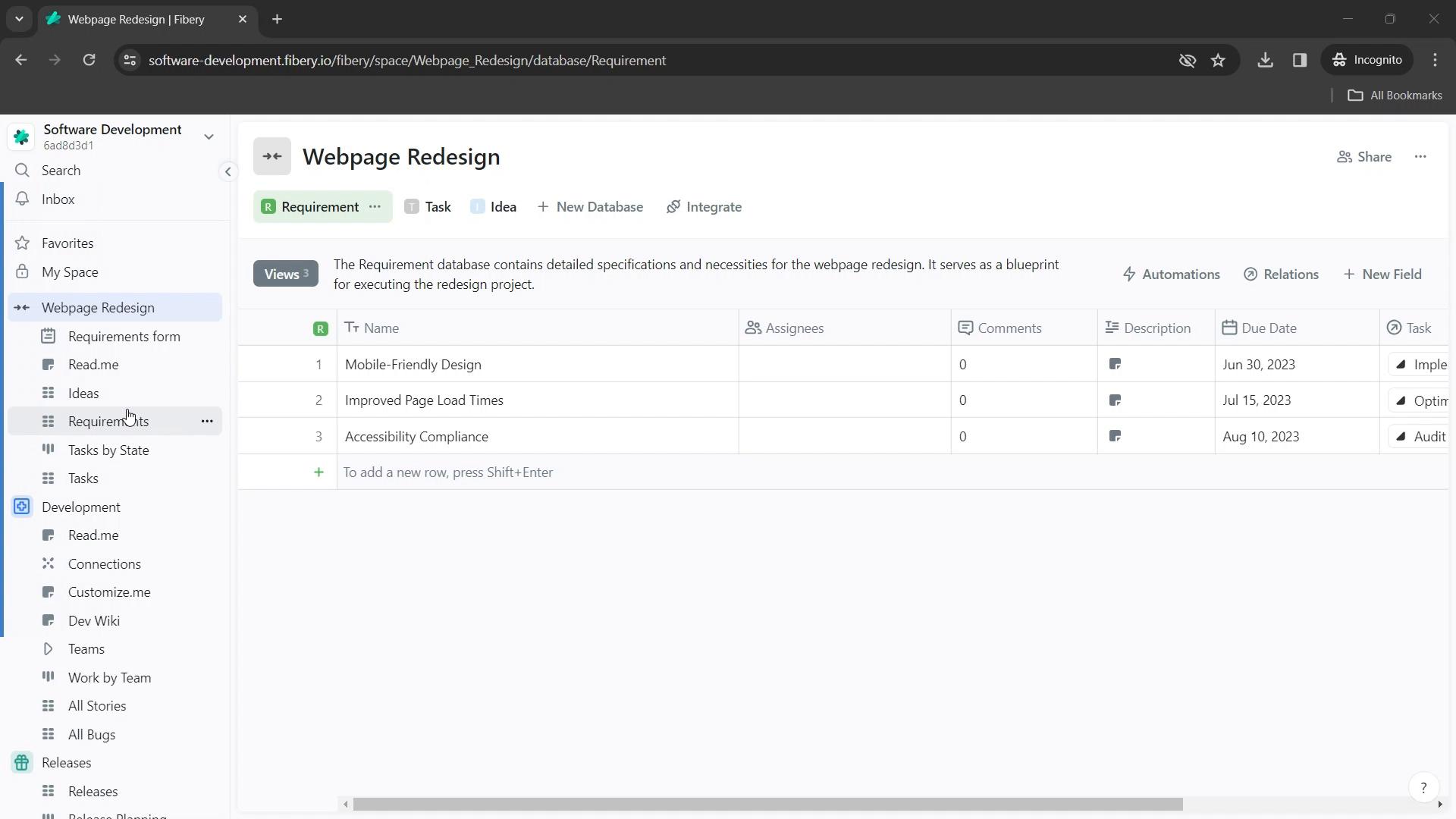The image size is (1456, 819).
Task: Click Add new row plus button
Action: pos(319,472)
